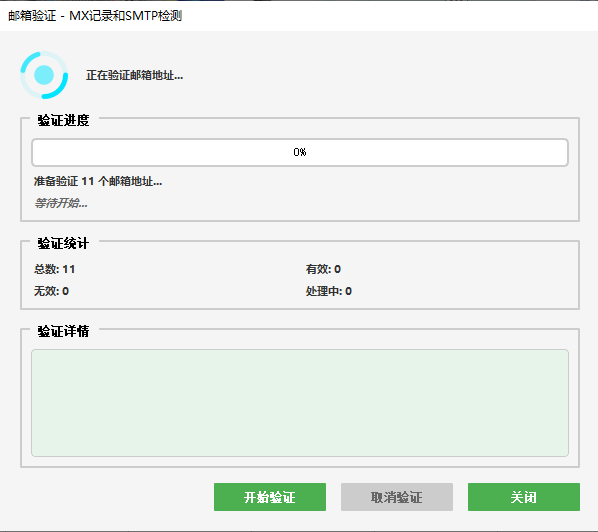
Task: Click the 0% verification progress bar
Action: click(300, 152)
